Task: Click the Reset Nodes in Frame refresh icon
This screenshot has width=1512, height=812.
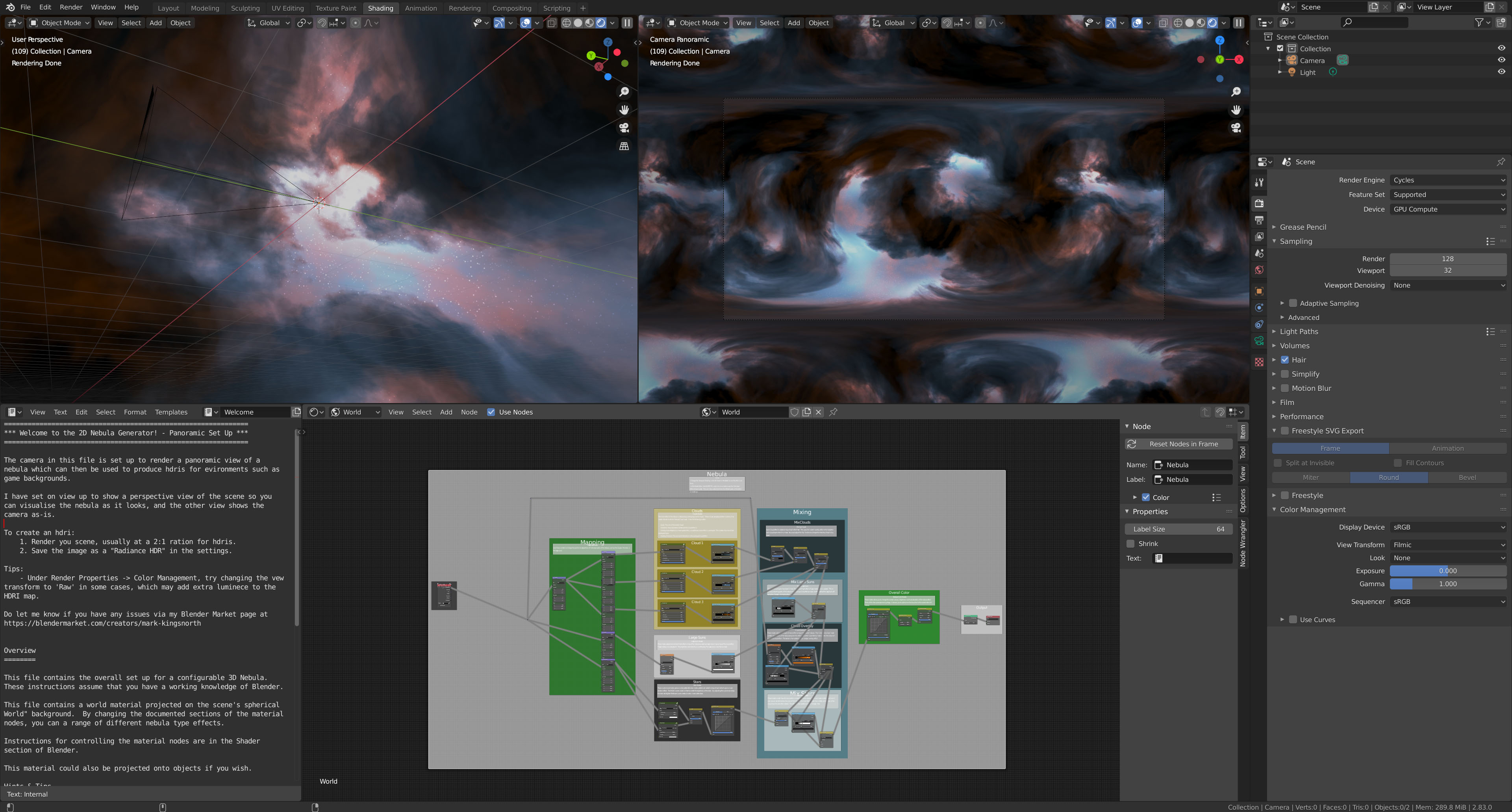Action: point(1132,444)
